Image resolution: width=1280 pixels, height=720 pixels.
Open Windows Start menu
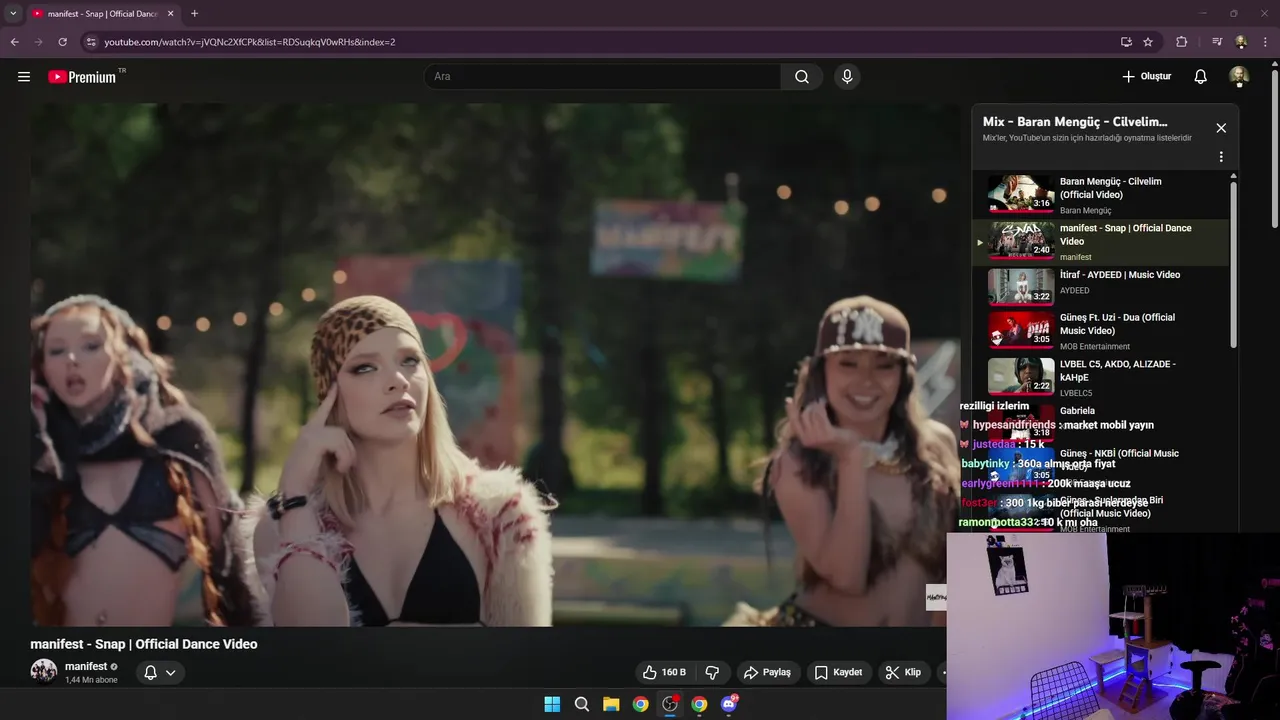pos(552,704)
